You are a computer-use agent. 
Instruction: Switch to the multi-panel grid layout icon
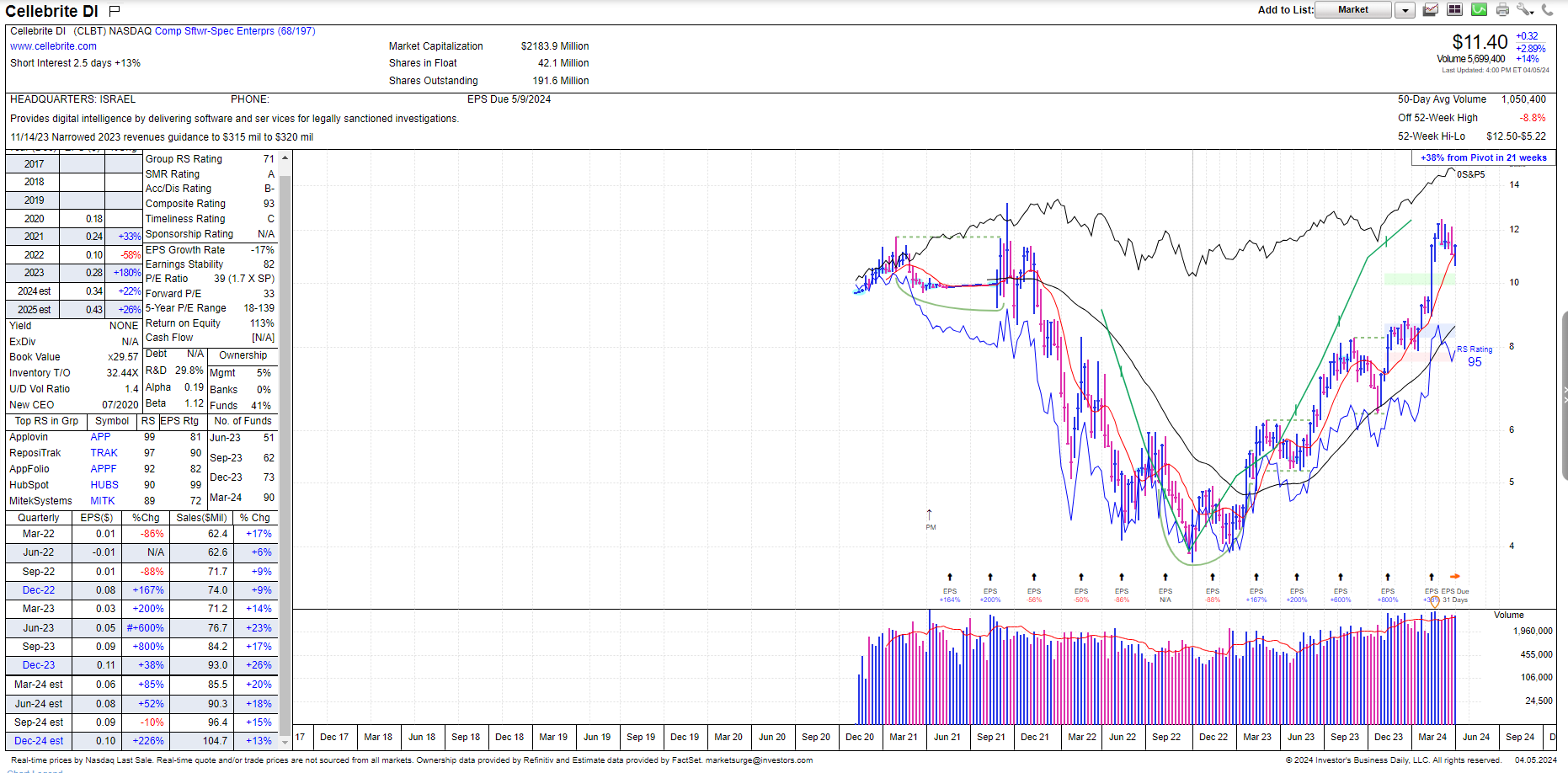[x=1454, y=10]
